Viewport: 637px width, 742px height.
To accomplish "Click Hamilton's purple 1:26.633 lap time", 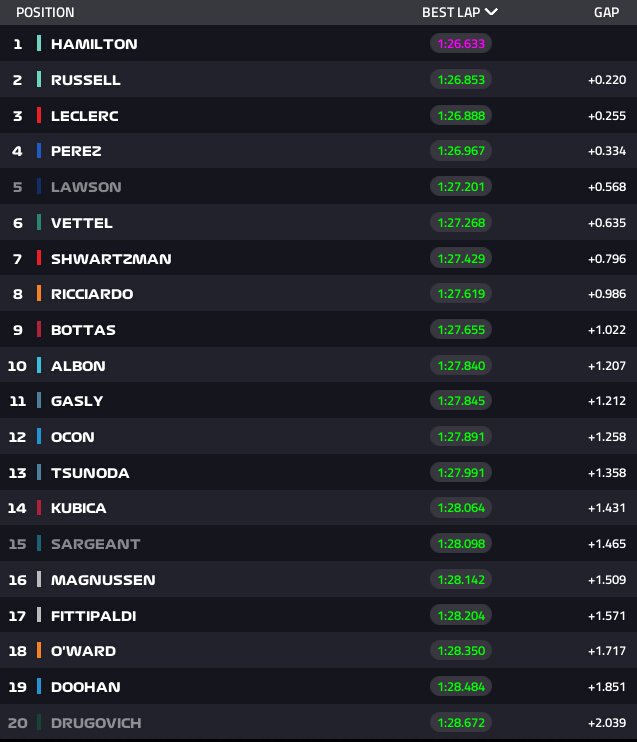I will (461, 44).
